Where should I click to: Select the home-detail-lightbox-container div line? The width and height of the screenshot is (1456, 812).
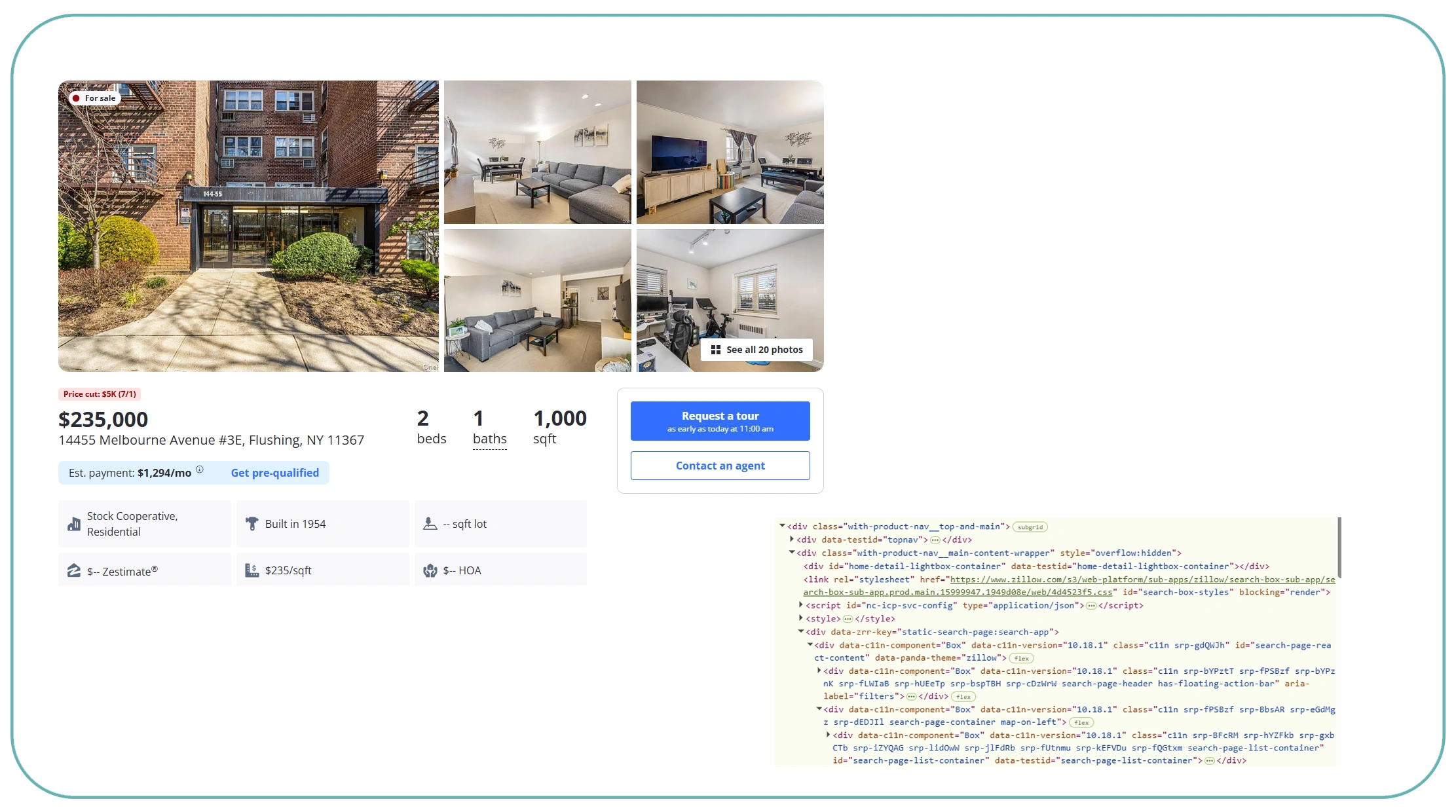tap(1036, 566)
